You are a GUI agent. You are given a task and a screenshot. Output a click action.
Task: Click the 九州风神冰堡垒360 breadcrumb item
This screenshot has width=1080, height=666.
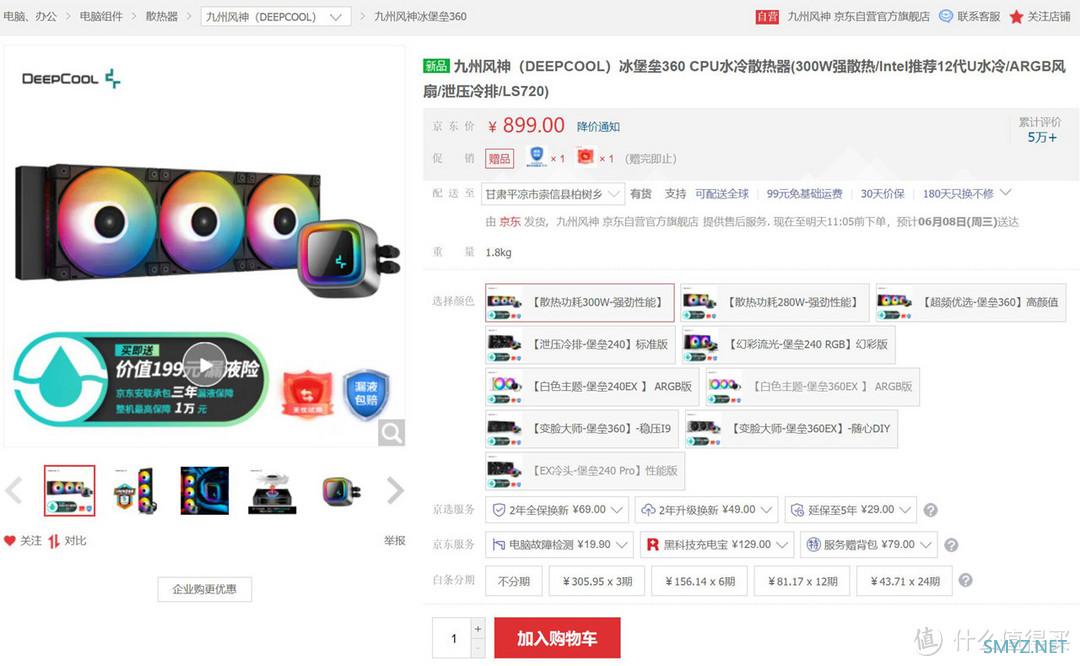click(420, 17)
